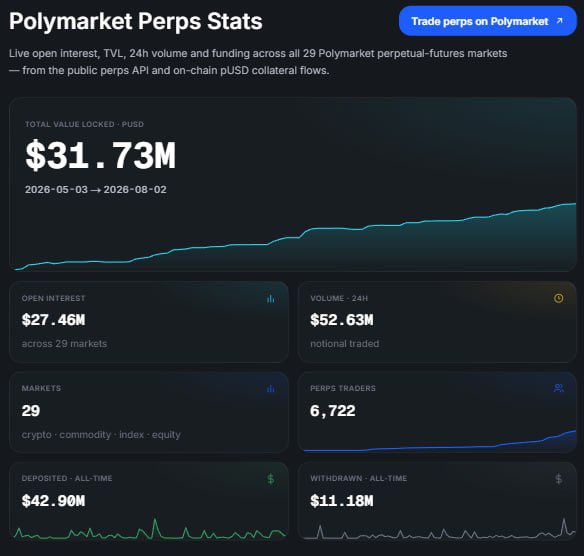Click the blue perps traders sparkline
The image size is (584, 556).
click(x=439, y=441)
